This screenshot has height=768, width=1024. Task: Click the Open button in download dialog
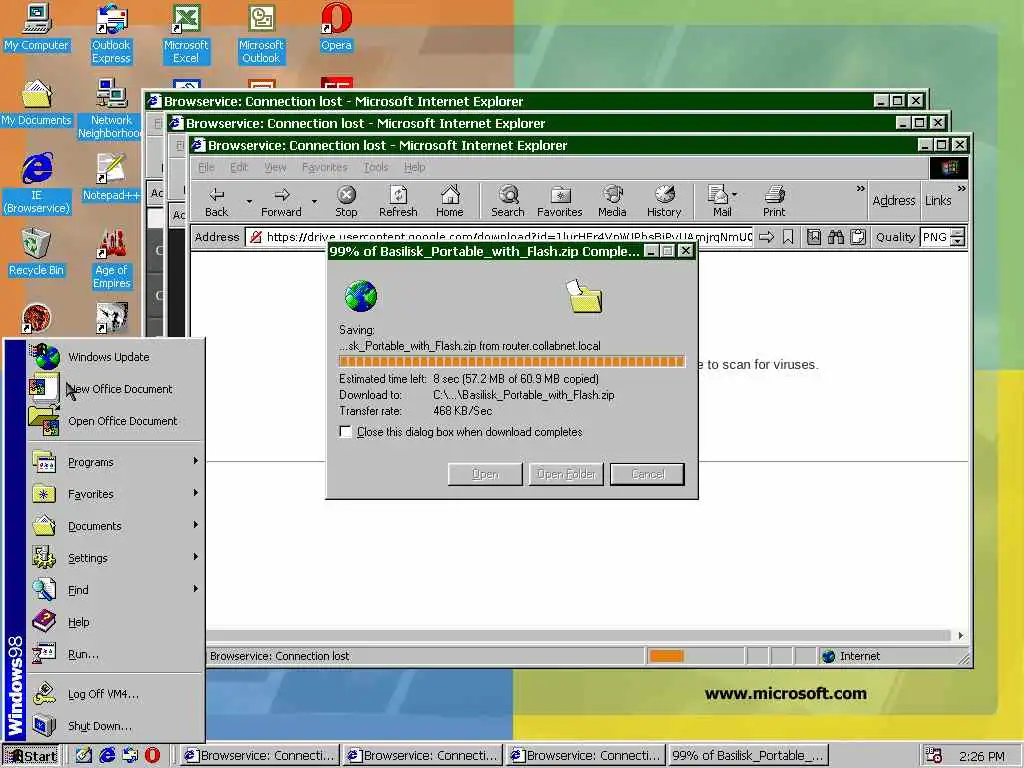(485, 474)
